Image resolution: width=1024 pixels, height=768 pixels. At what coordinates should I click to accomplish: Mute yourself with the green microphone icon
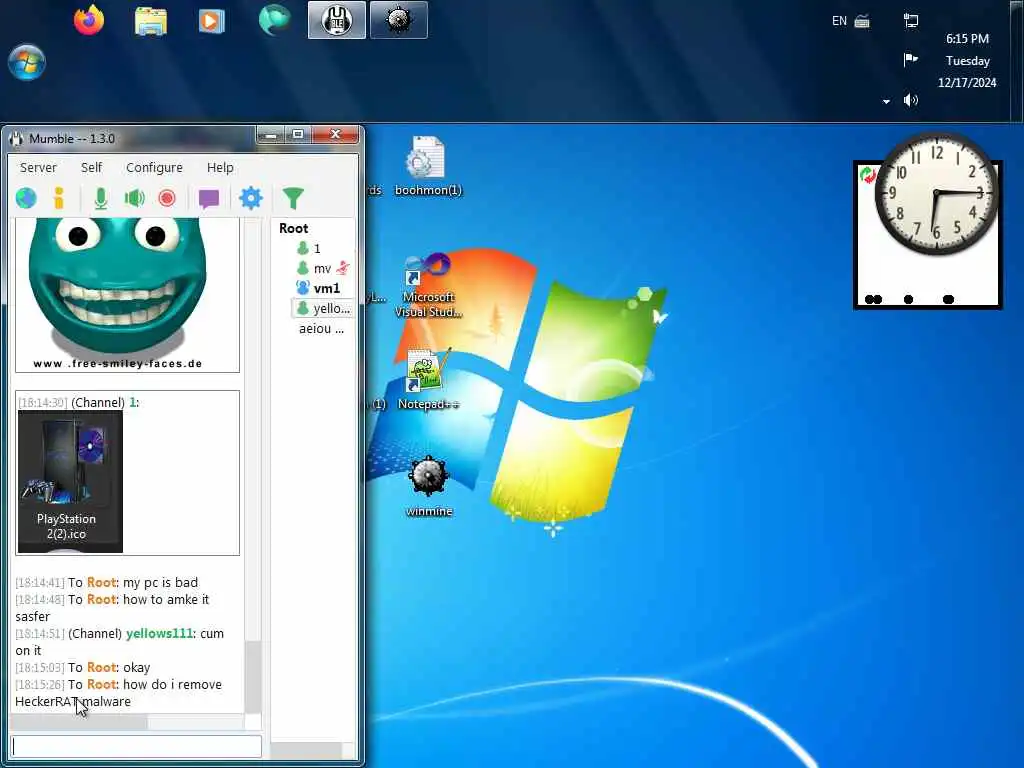[x=101, y=198]
